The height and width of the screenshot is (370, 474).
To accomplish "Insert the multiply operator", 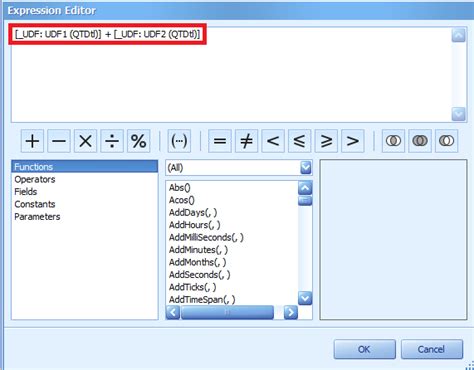I will pyautogui.click(x=86, y=141).
